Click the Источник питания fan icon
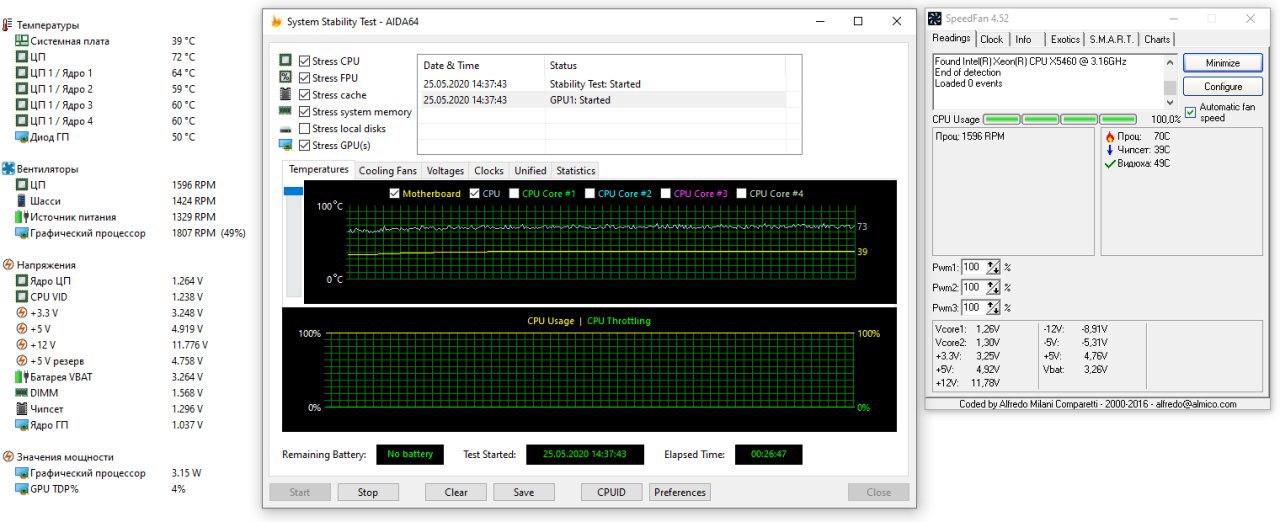Screen dimensions: 1280x522 tap(22, 217)
